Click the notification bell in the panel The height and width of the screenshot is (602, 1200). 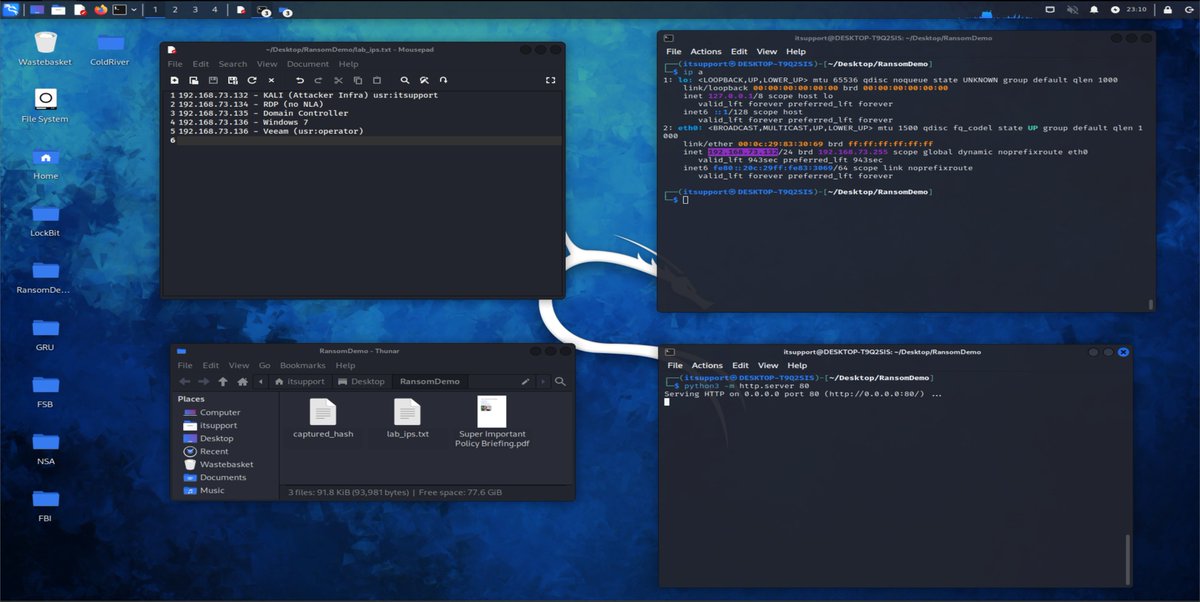click(1093, 10)
